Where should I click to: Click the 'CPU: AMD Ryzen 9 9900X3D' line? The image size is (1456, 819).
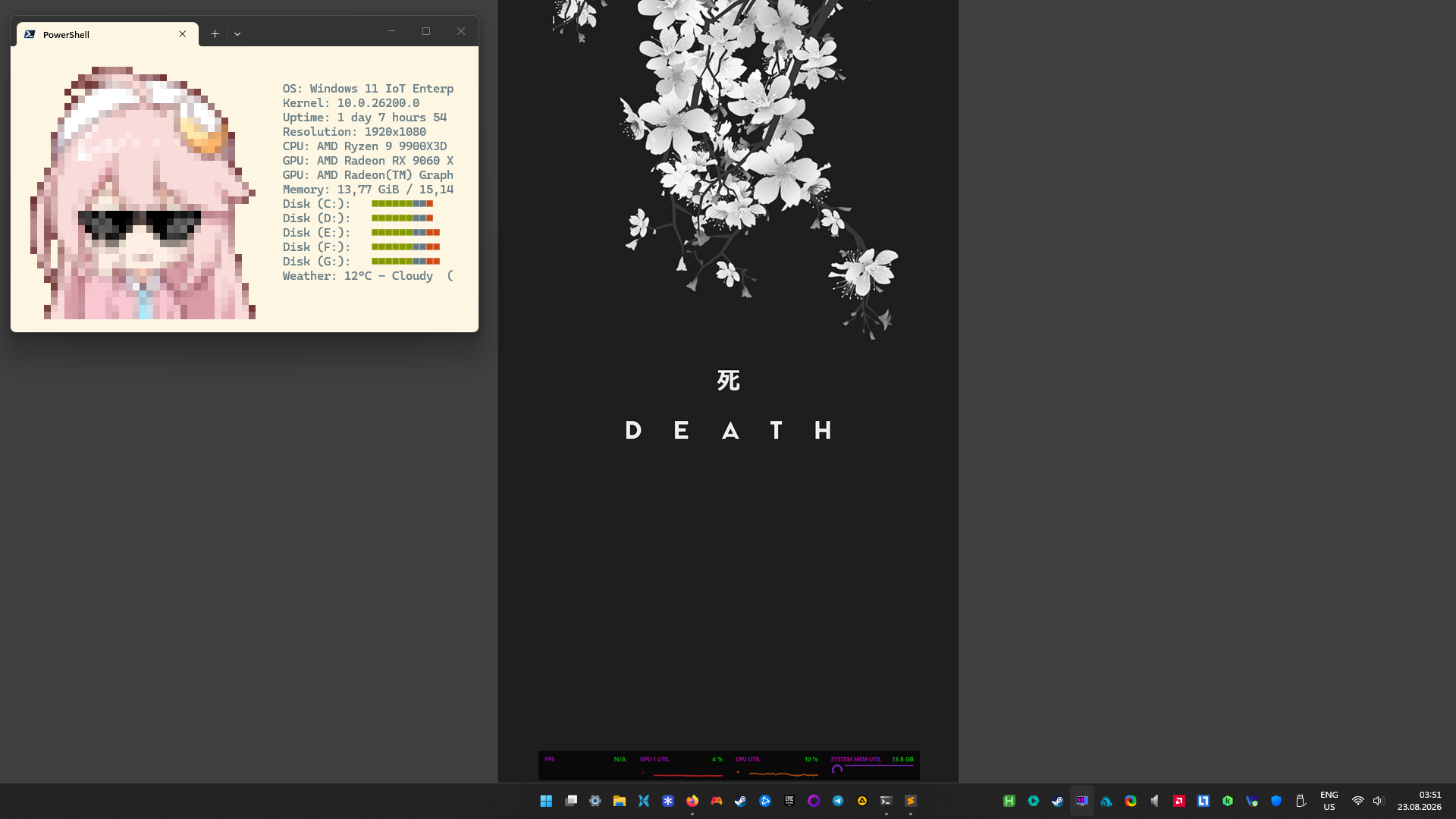(365, 146)
